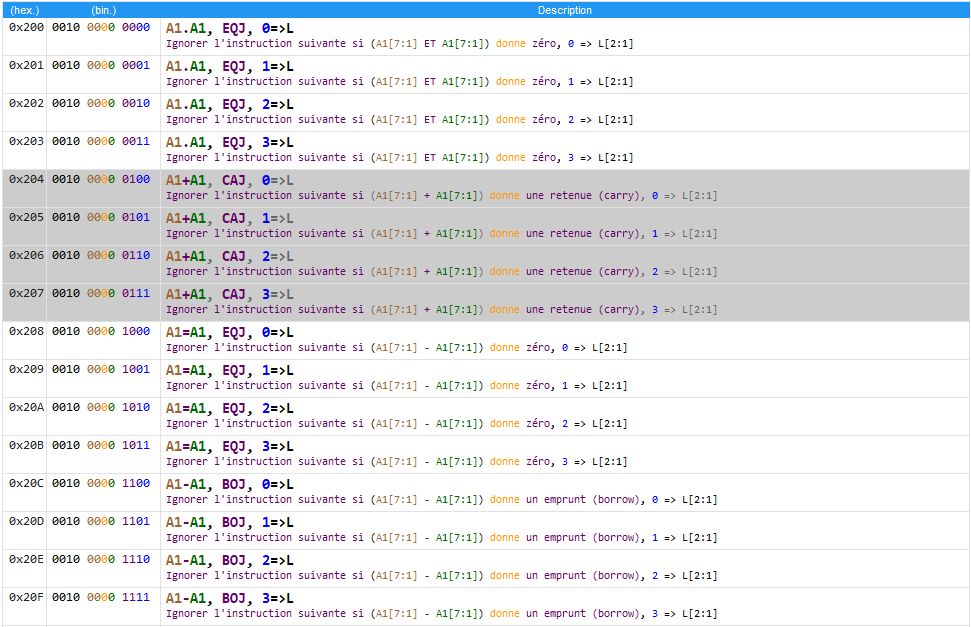Click hex address 0x20A
Screen dimensions: 971x627
point(26,407)
